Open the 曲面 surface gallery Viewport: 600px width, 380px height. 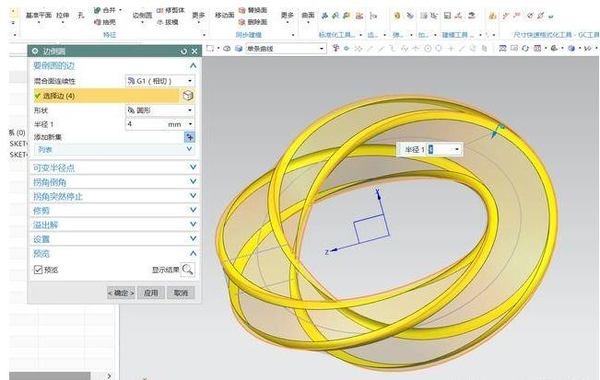tap(308, 15)
